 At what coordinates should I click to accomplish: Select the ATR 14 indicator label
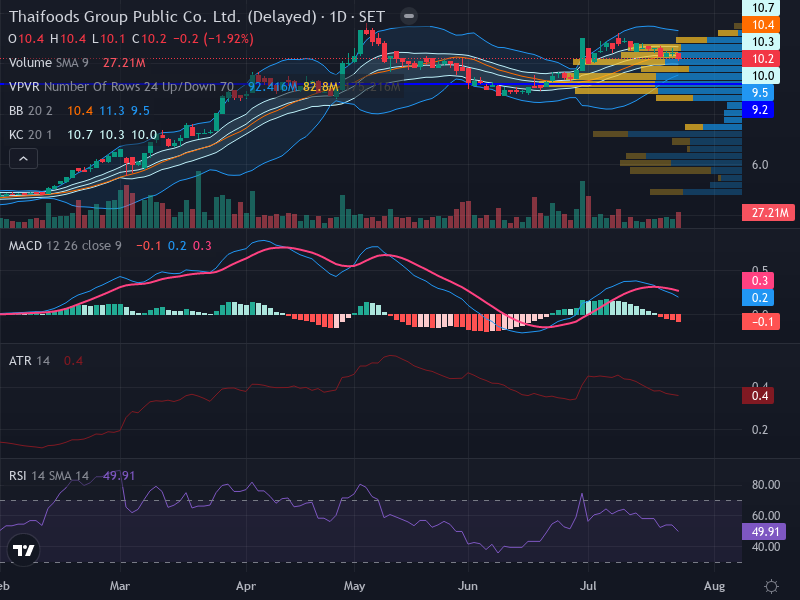point(29,361)
